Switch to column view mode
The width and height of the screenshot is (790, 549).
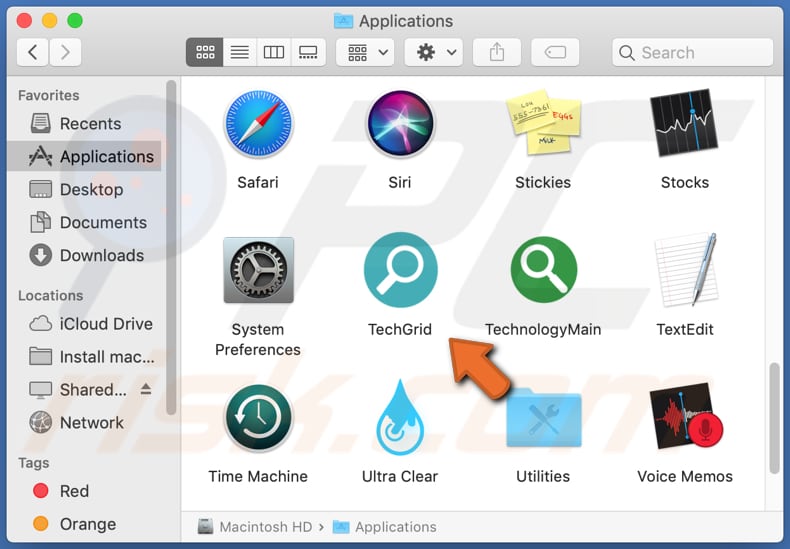pyautogui.click(x=273, y=53)
